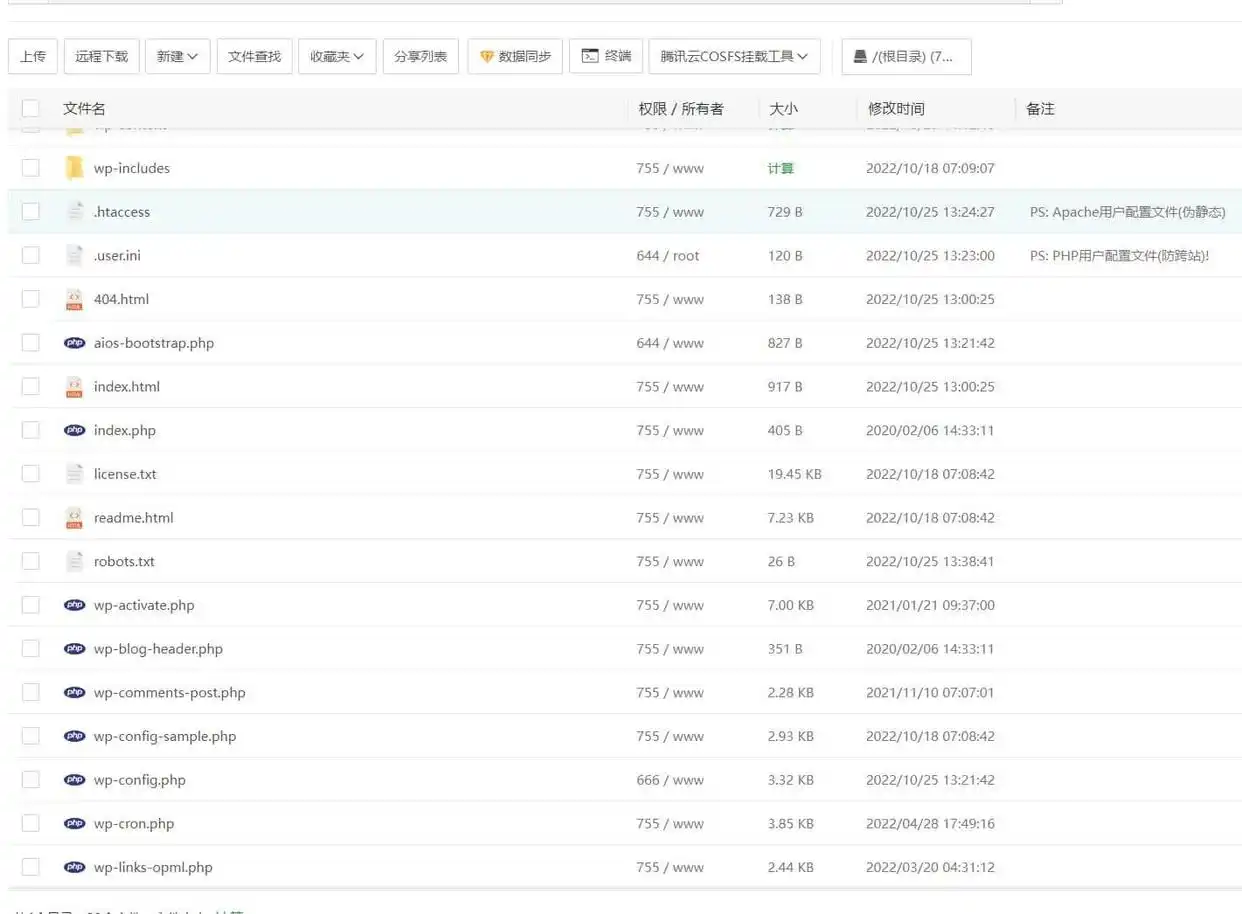Open the /(根目录) disk button

(x=906, y=57)
